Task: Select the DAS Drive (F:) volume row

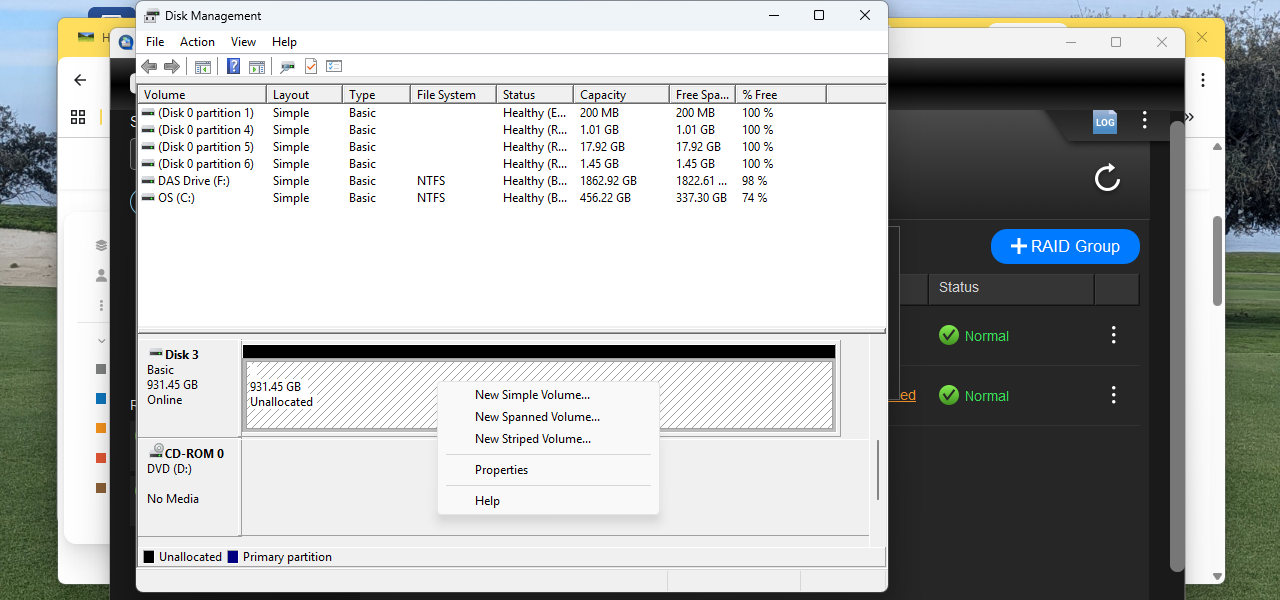Action: (x=194, y=181)
